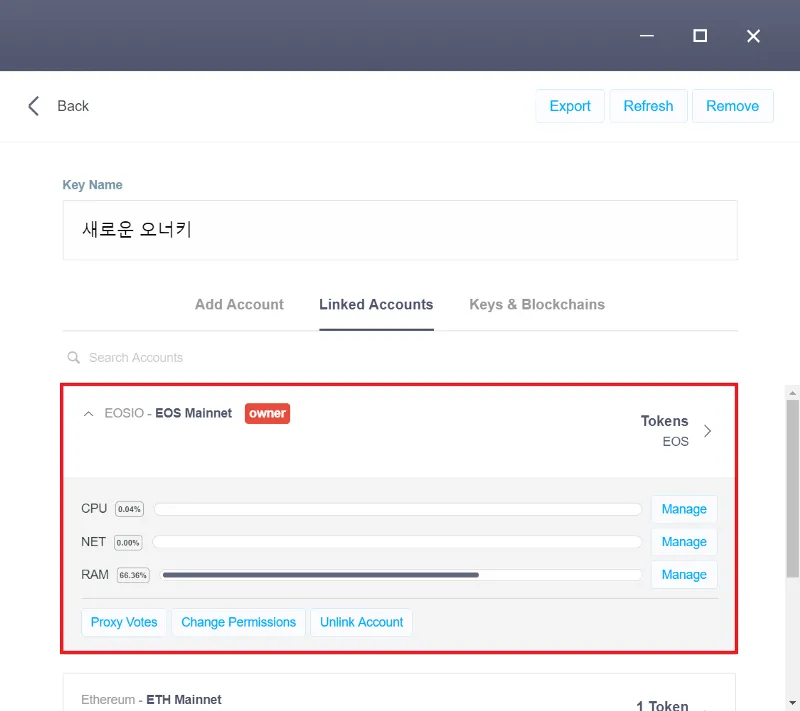Image resolution: width=800 pixels, height=711 pixels.
Task: Manage RAM resources
Action: [684, 575]
